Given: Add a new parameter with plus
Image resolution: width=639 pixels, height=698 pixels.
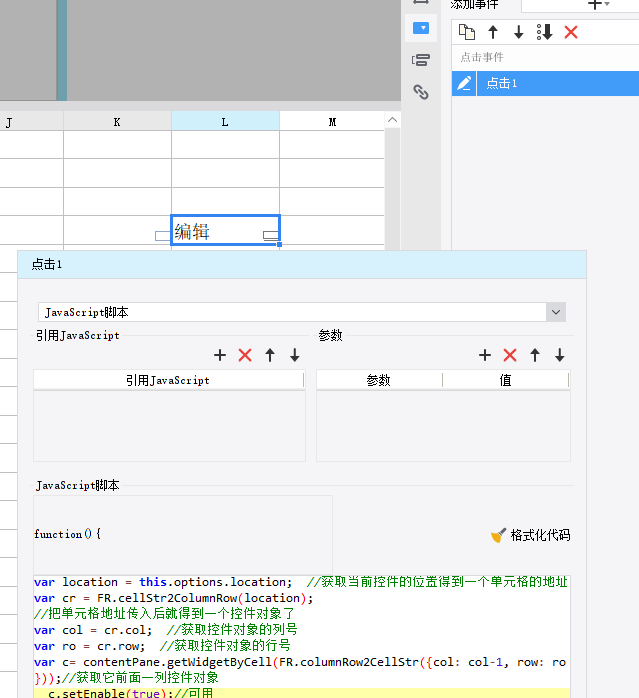Looking at the screenshot, I should [x=485, y=355].
